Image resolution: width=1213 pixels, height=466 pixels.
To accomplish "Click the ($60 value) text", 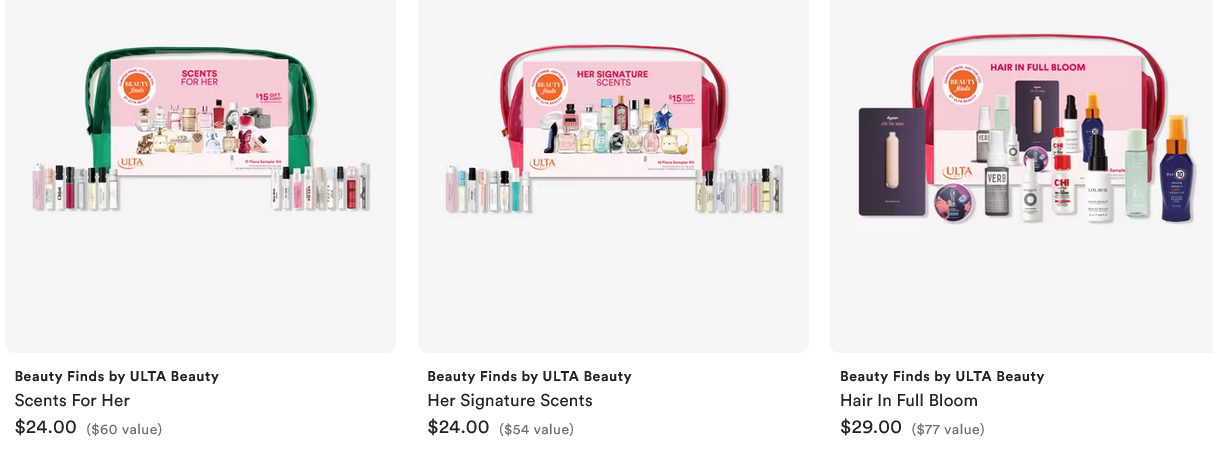I will pos(124,429).
